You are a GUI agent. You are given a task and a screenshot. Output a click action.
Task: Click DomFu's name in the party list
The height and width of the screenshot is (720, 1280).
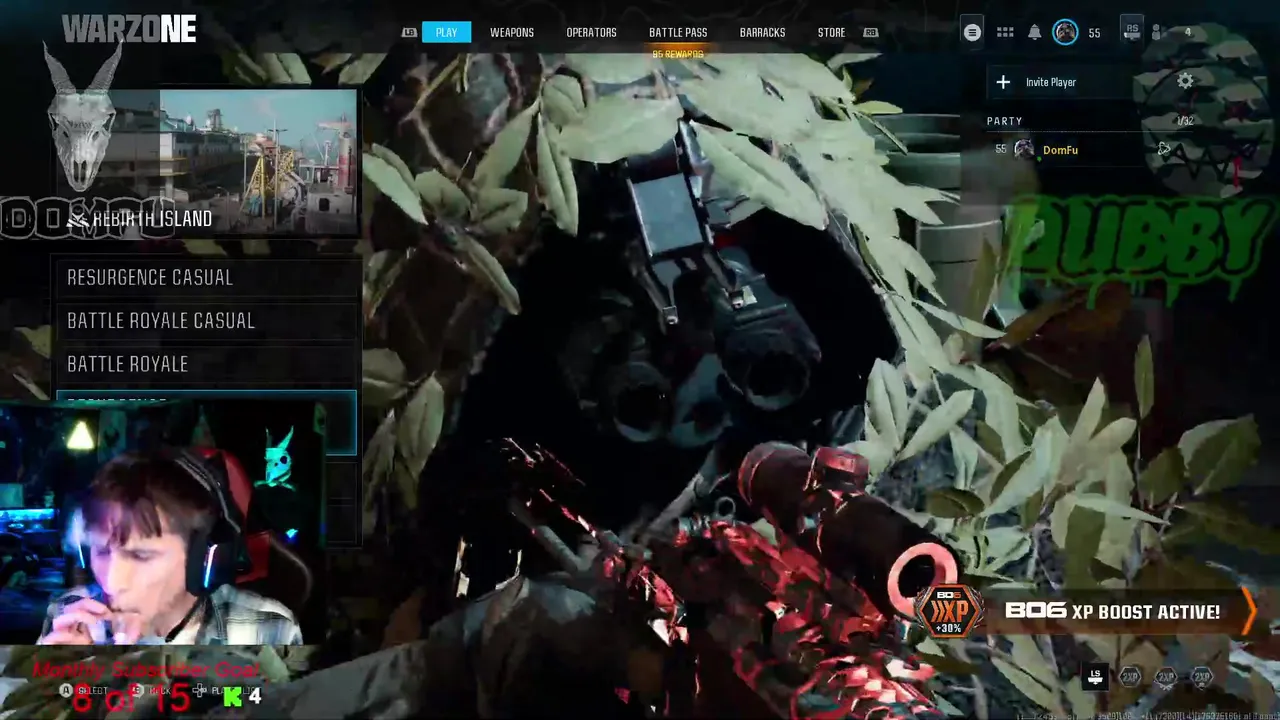click(x=1060, y=150)
